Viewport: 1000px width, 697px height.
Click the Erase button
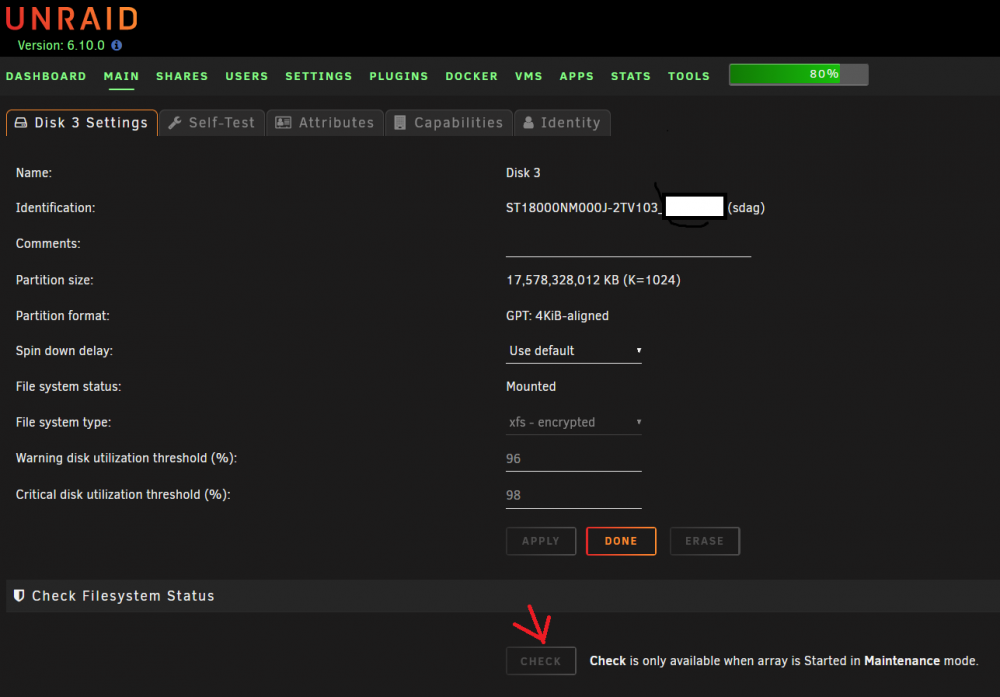(x=705, y=541)
